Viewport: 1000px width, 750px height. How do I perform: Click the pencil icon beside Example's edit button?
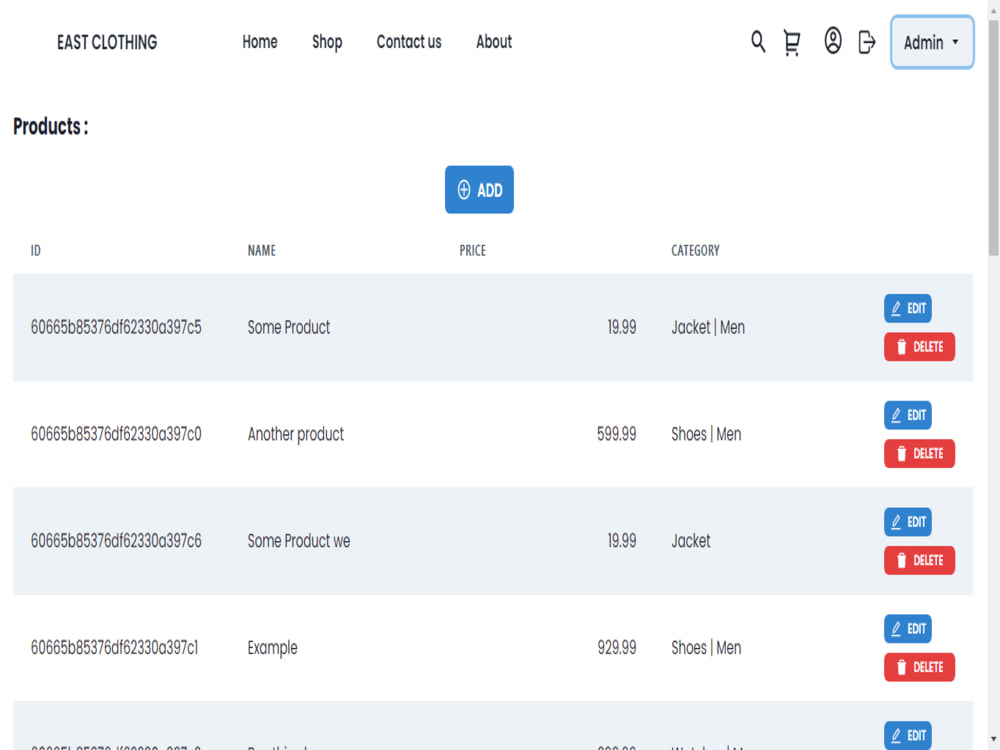tap(895, 629)
